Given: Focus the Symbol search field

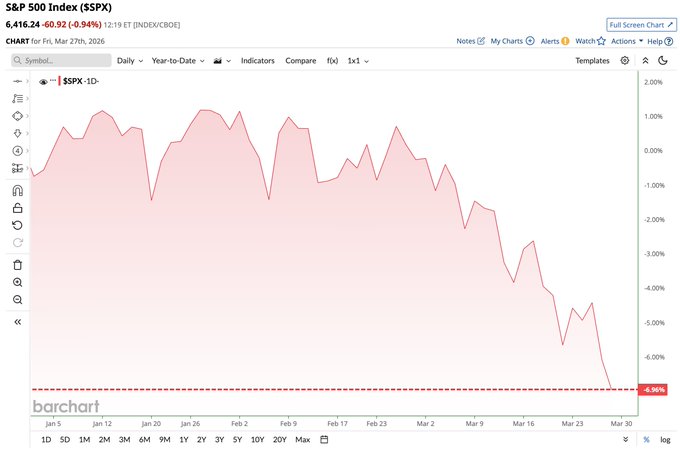Looking at the screenshot, I should tap(61, 60).
